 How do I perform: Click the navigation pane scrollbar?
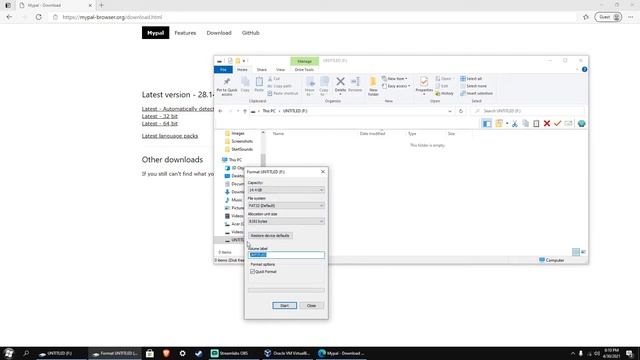click(x=263, y=159)
